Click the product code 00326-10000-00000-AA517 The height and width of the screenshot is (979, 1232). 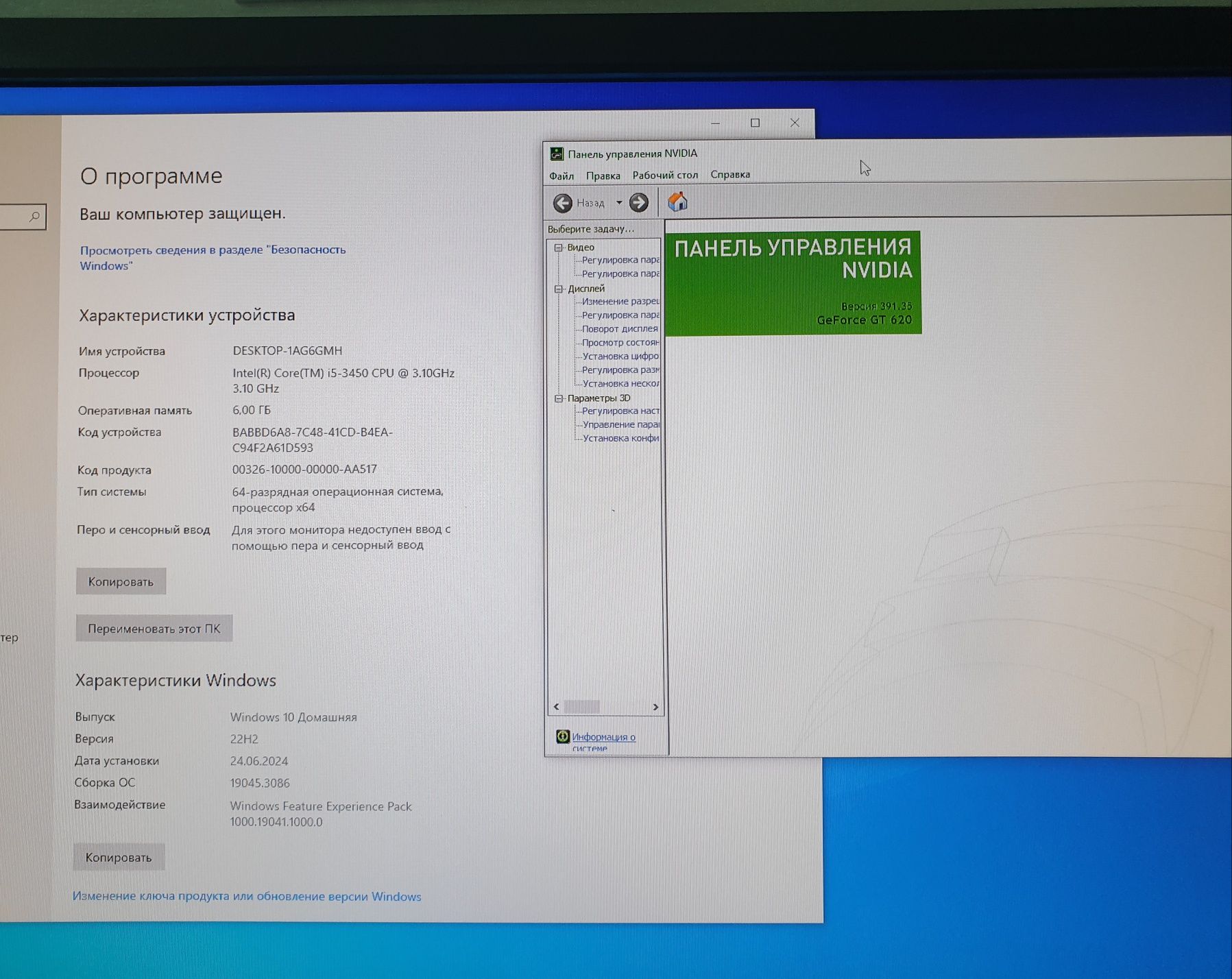pos(304,469)
